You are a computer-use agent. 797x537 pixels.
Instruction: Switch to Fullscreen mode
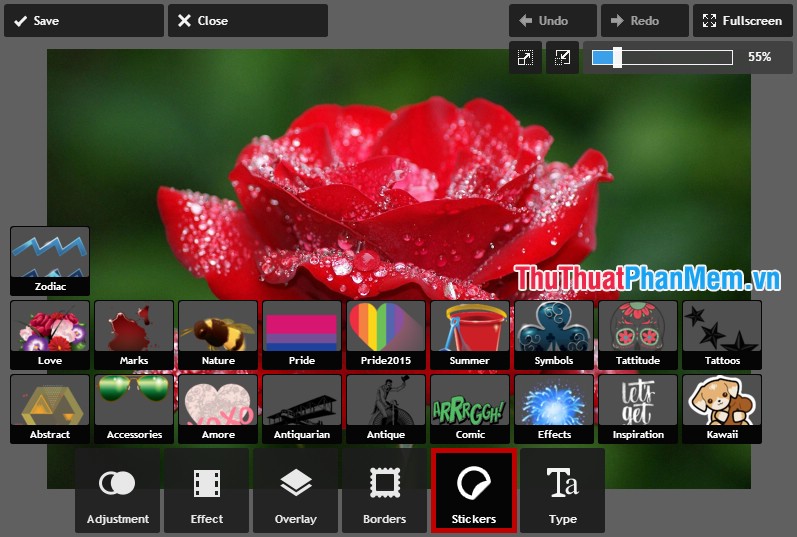(743, 21)
